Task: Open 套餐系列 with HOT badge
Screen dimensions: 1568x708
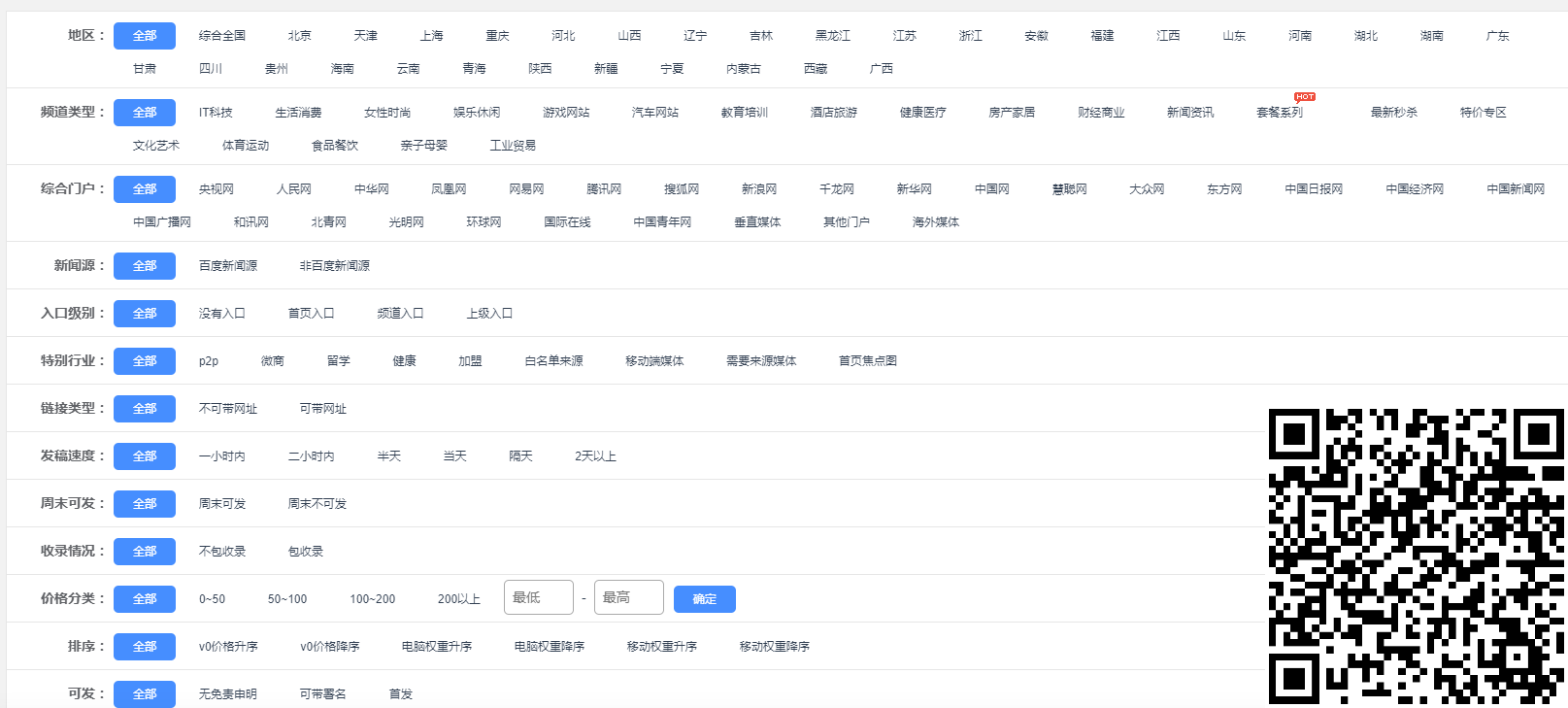Action: 1280,113
